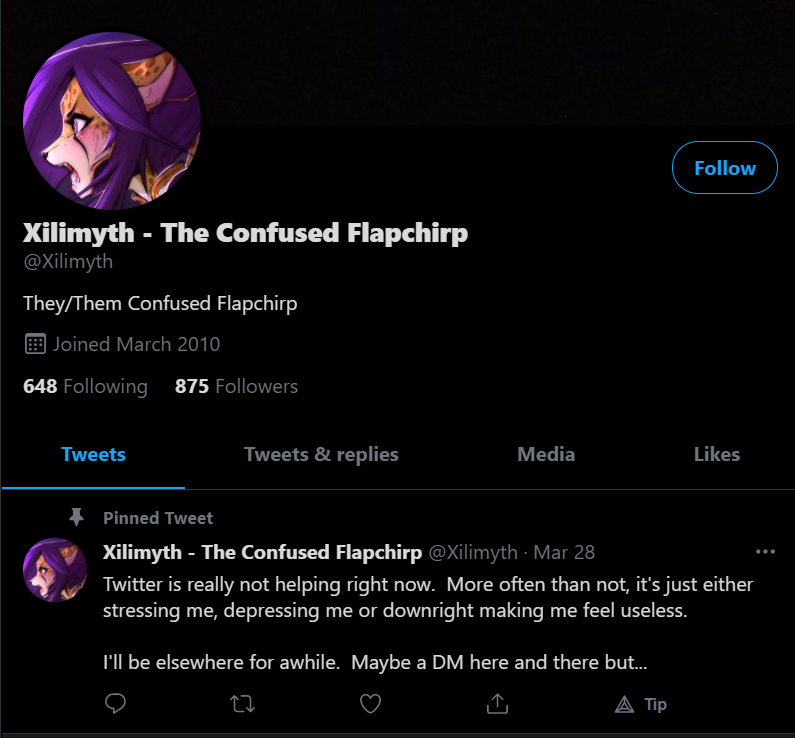
Task: Click the tweet author name in pinned tweet
Action: [x=262, y=552]
